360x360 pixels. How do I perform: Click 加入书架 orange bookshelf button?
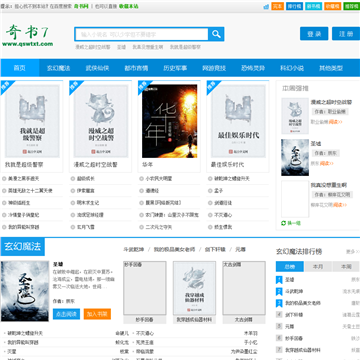pos(97,314)
